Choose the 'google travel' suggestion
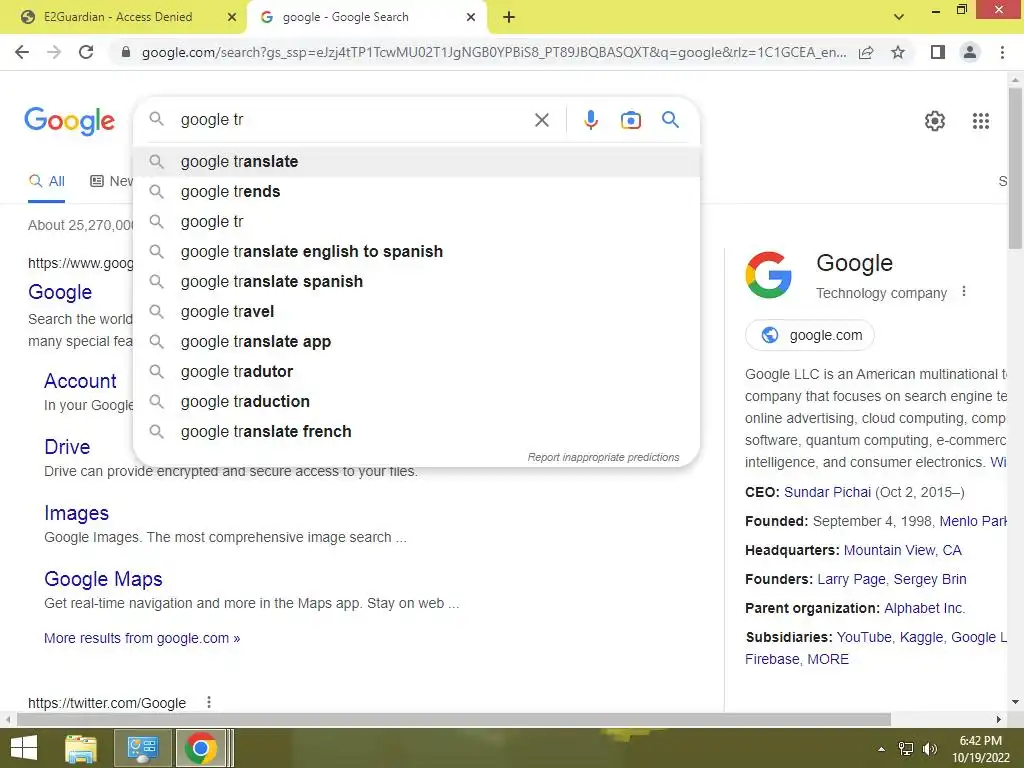Image resolution: width=1024 pixels, height=768 pixels. pos(416,312)
